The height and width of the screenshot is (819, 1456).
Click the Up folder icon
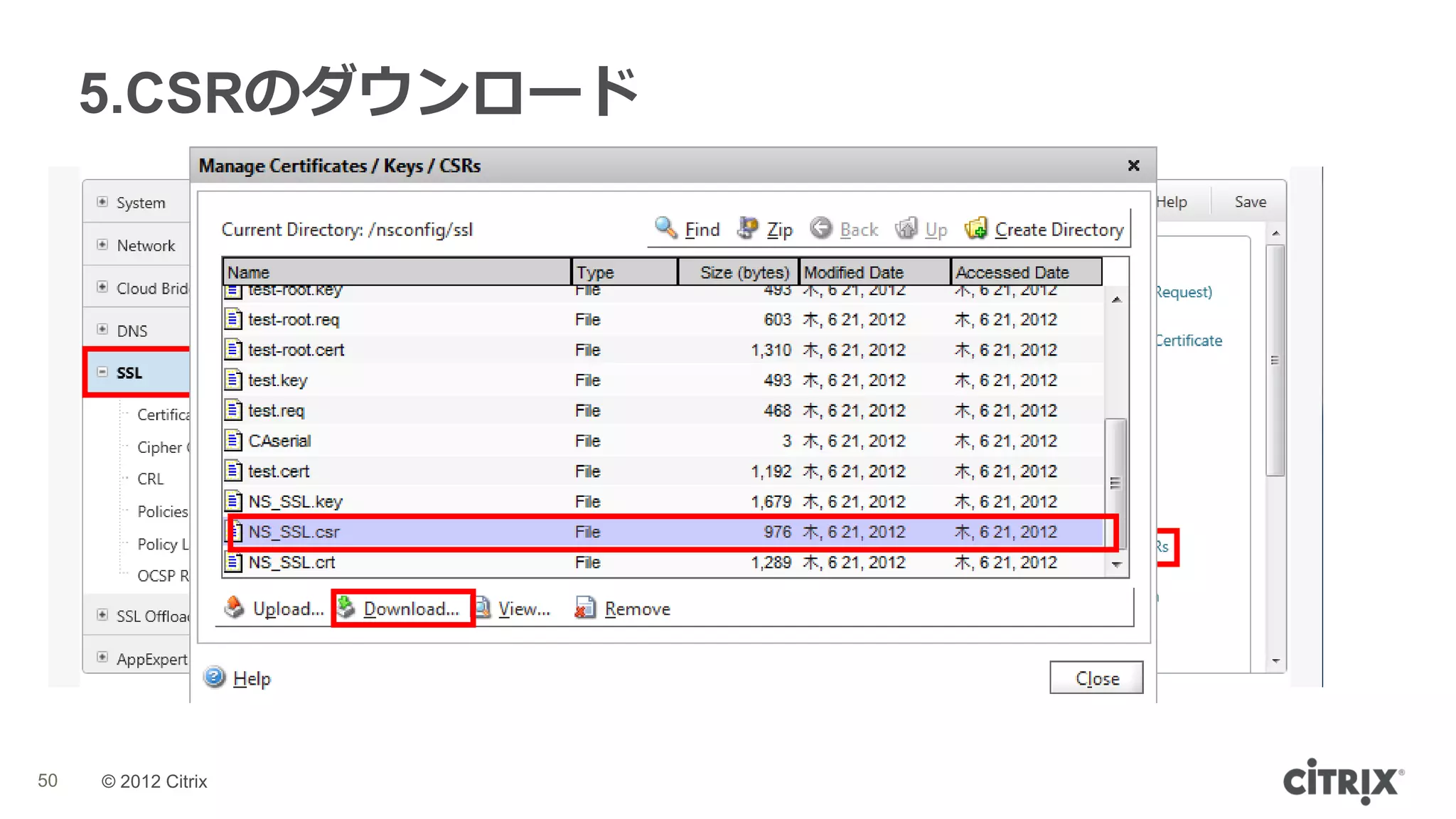point(906,228)
